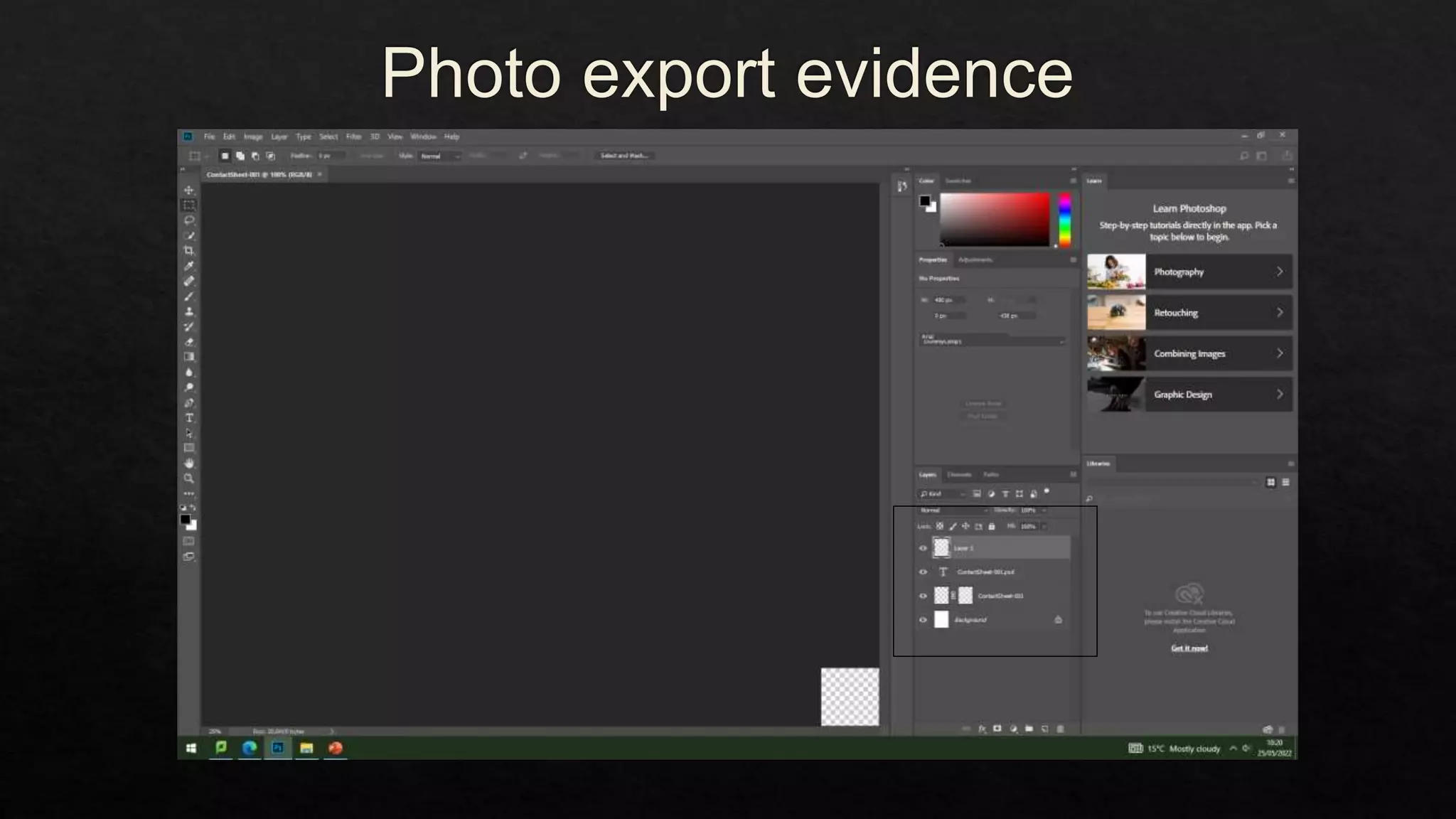Select the Hand tool
Image resolution: width=1456 pixels, height=819 pixels.
point(189,463)
